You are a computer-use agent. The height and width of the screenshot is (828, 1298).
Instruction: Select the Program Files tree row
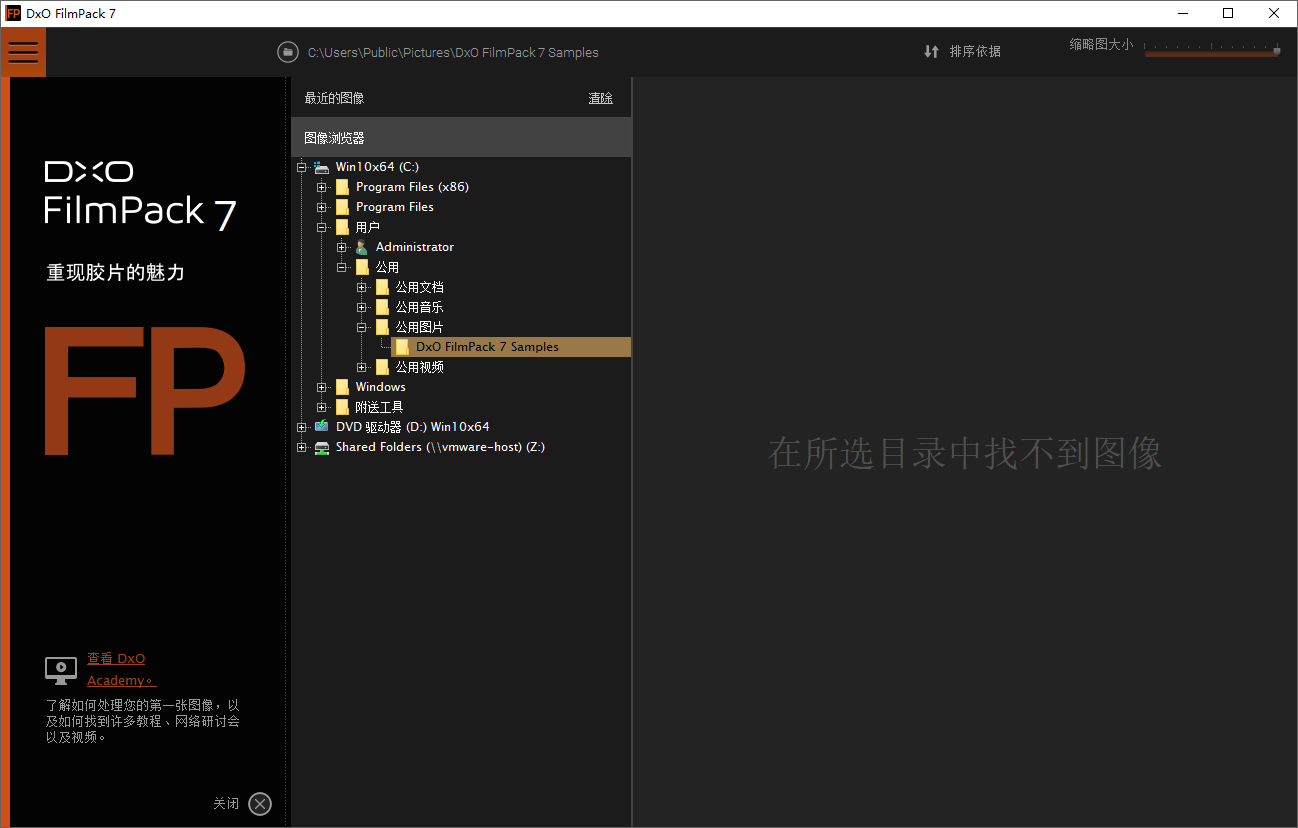[x=394, y=207]
